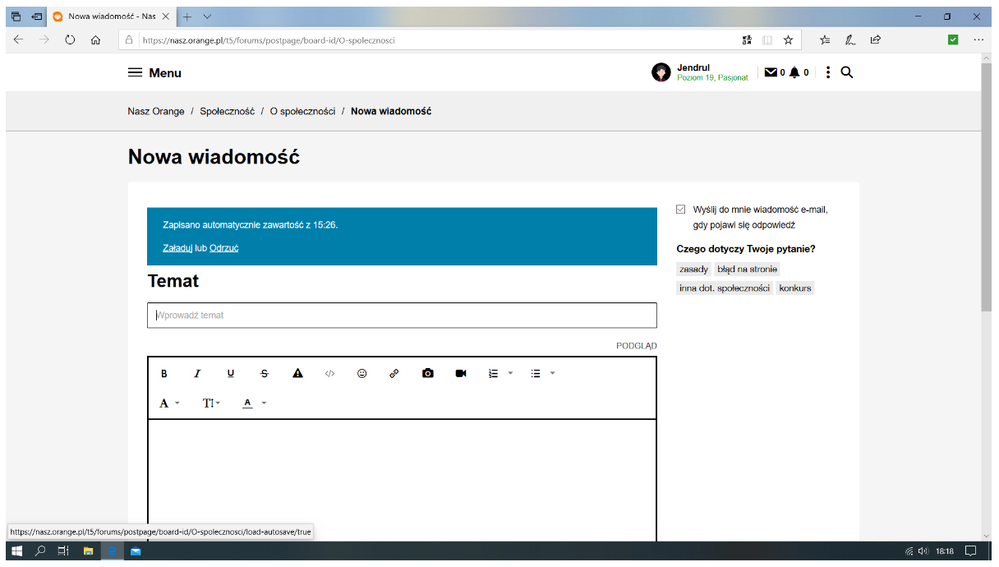Viewport: 999px width, 567px height.
Task: Share this page
Action: point(875,39)
